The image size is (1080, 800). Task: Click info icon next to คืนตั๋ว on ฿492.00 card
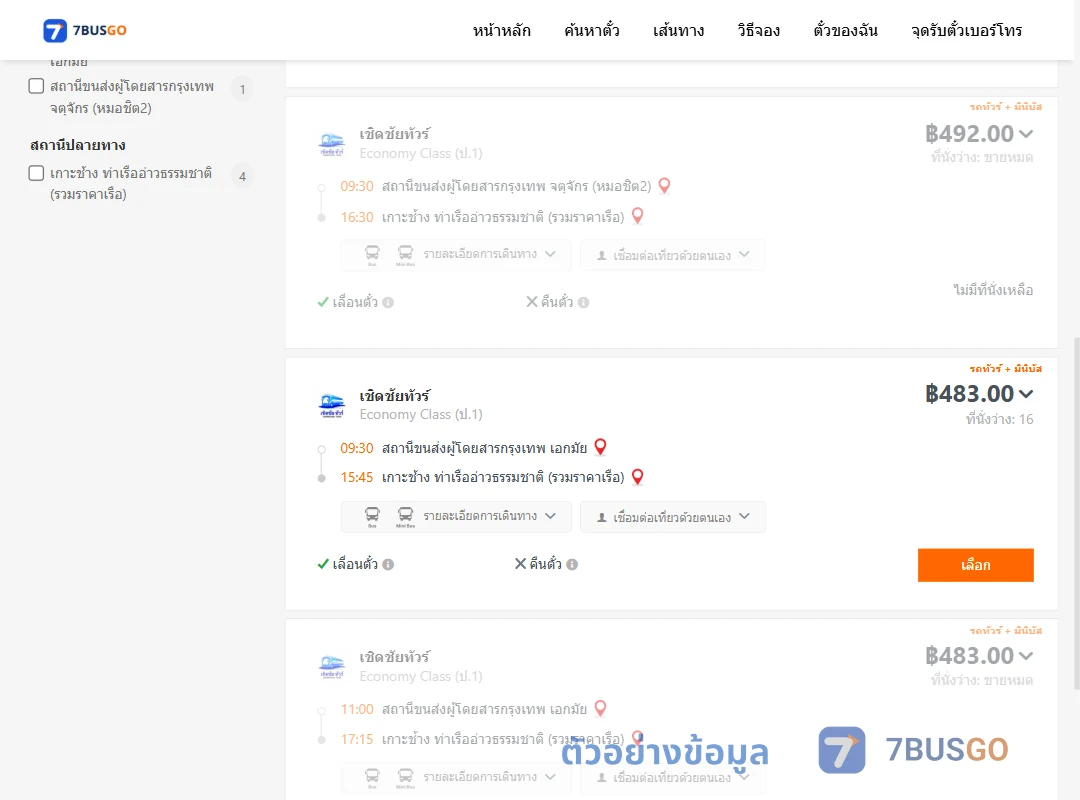[x=583, y=302]
